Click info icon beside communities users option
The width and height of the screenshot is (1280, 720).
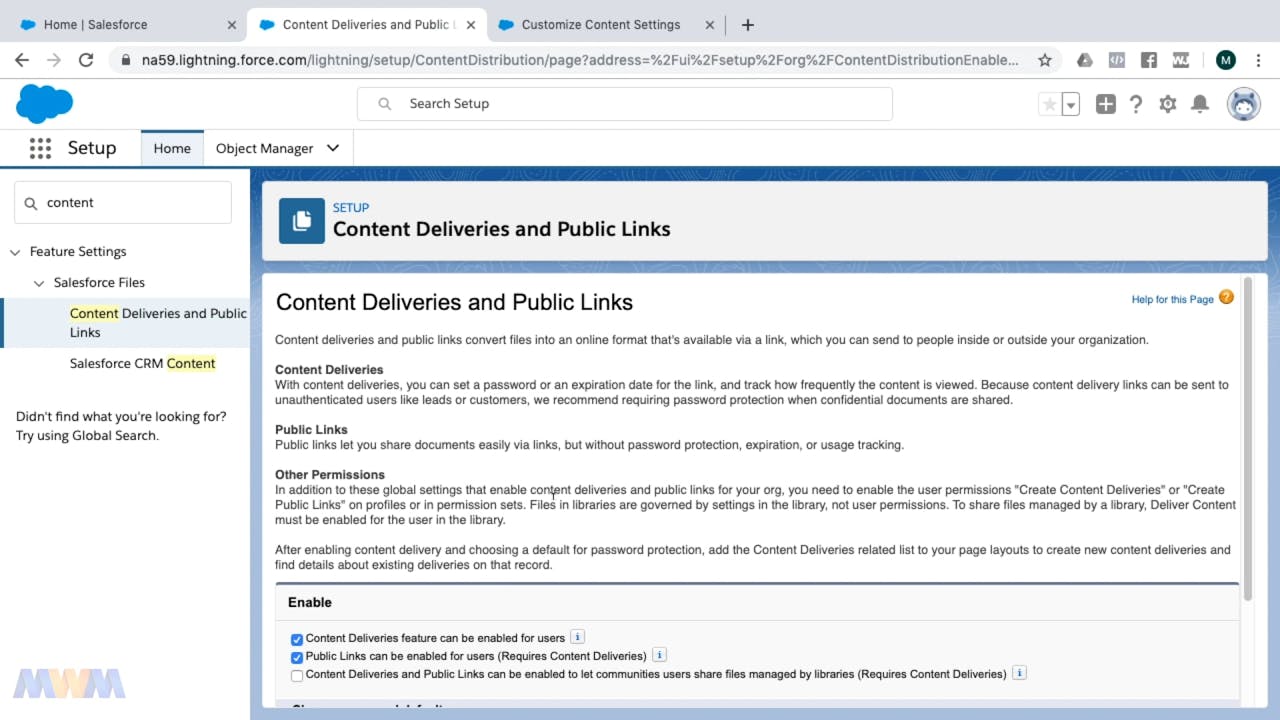pyautogui.click(x=1019, y=673)
